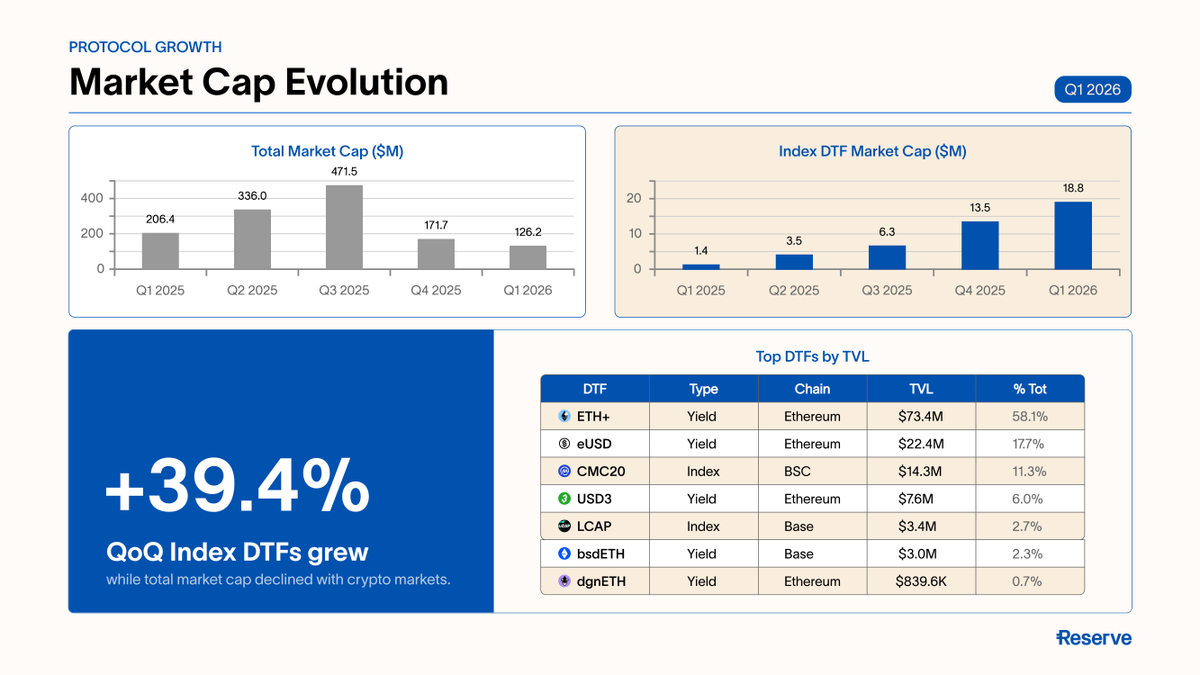
Task: Click the 171.7 value label
Action: point(436,226)
